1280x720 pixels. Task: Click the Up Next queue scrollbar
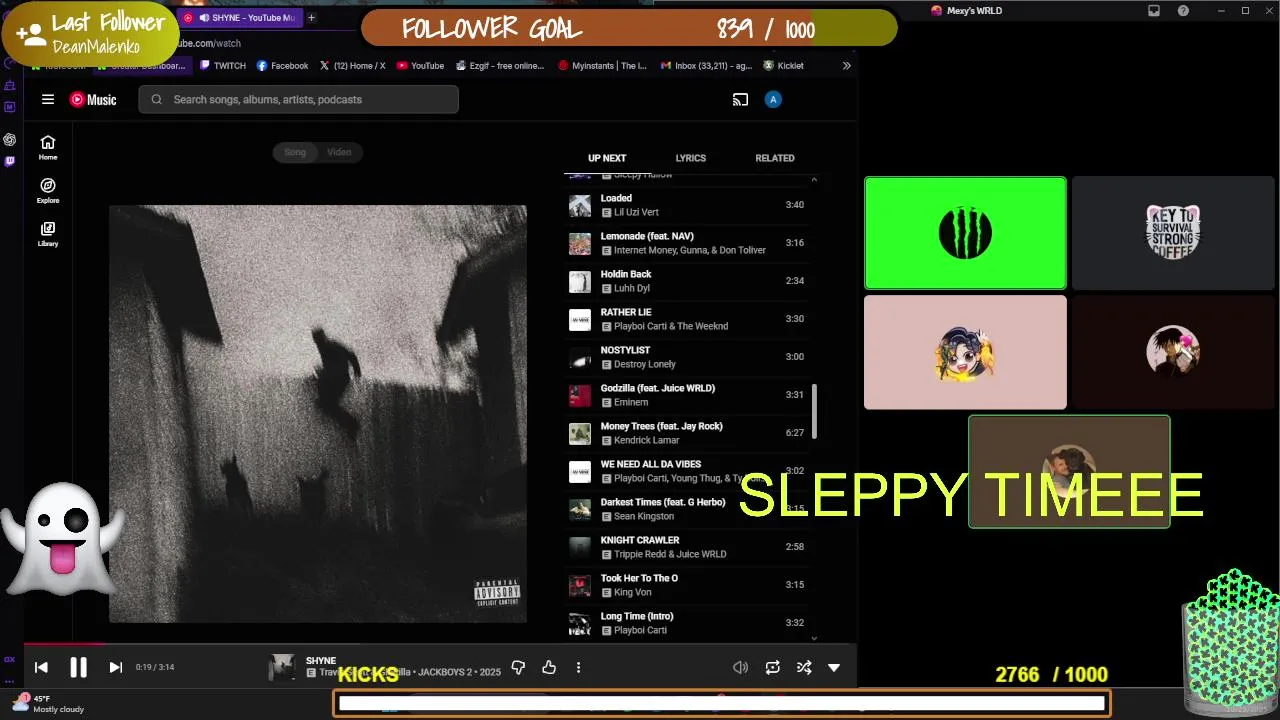pos(814,411)
